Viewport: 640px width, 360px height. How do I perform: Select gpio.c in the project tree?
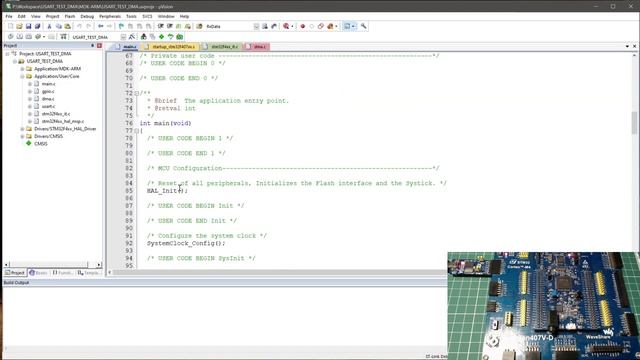click(x=48, y=91)
